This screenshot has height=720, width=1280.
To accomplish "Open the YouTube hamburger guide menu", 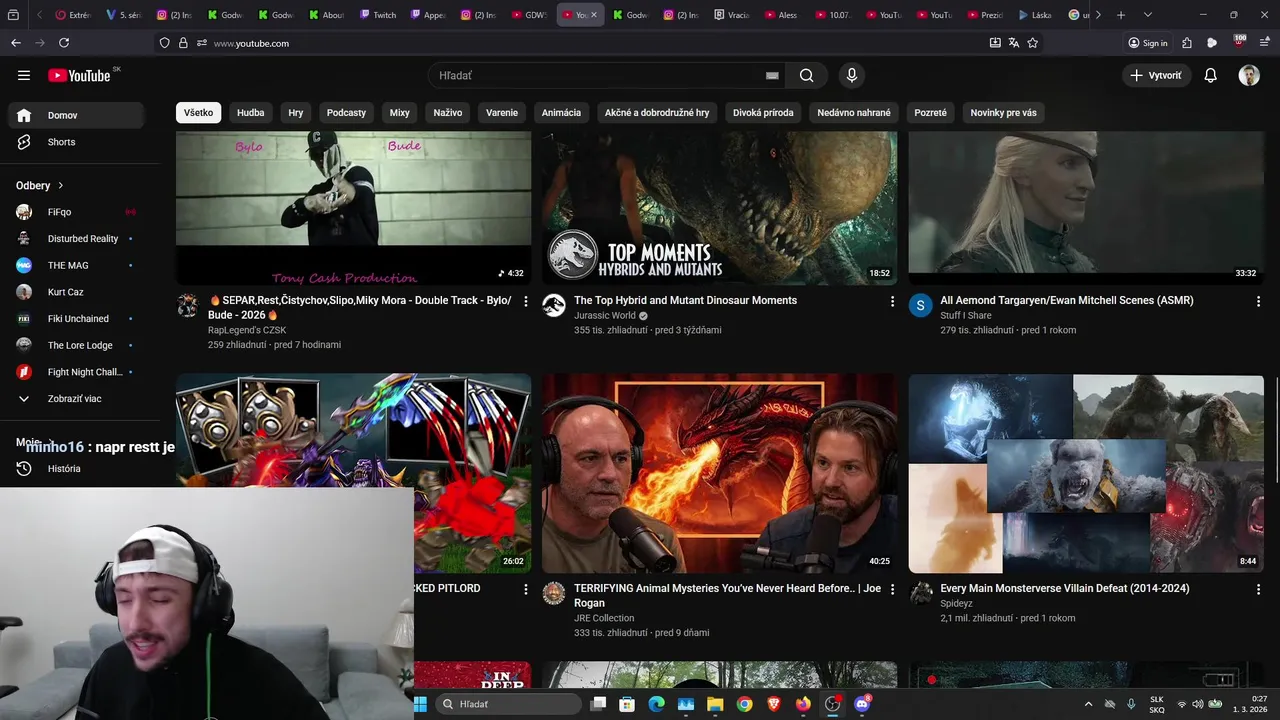I will [24, 75].
